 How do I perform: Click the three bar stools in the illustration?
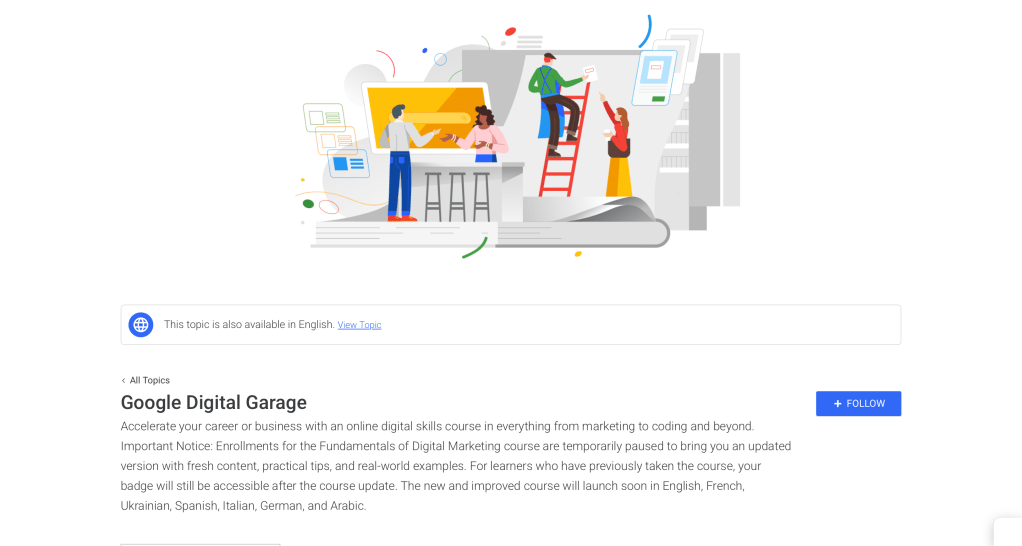[457, 196]
